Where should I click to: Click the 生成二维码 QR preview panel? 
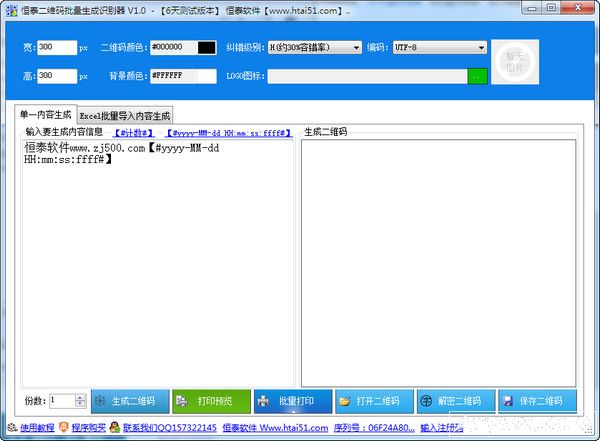(439, 263)
